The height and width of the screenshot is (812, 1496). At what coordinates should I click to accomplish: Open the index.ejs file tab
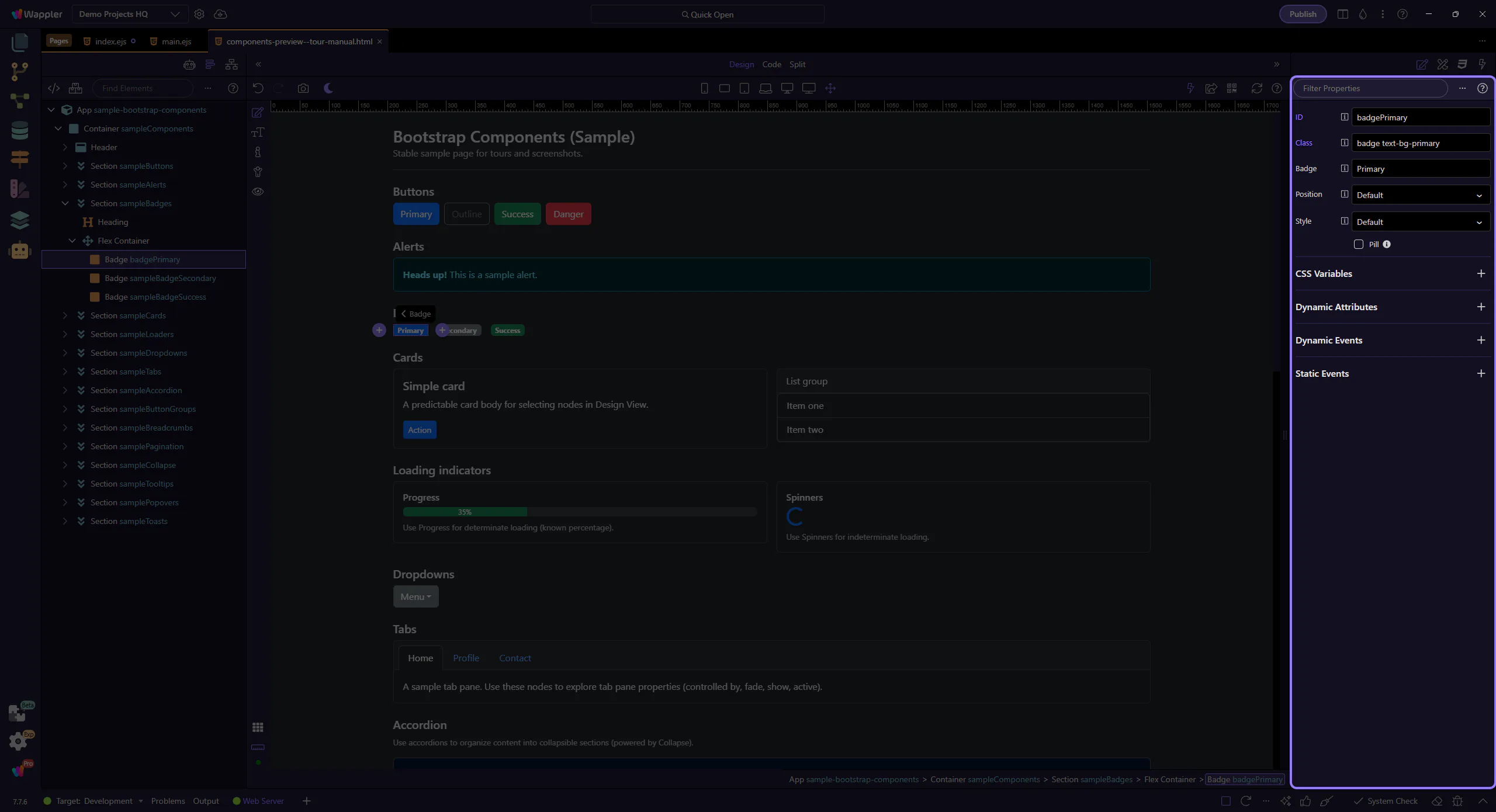click(110, 41)
